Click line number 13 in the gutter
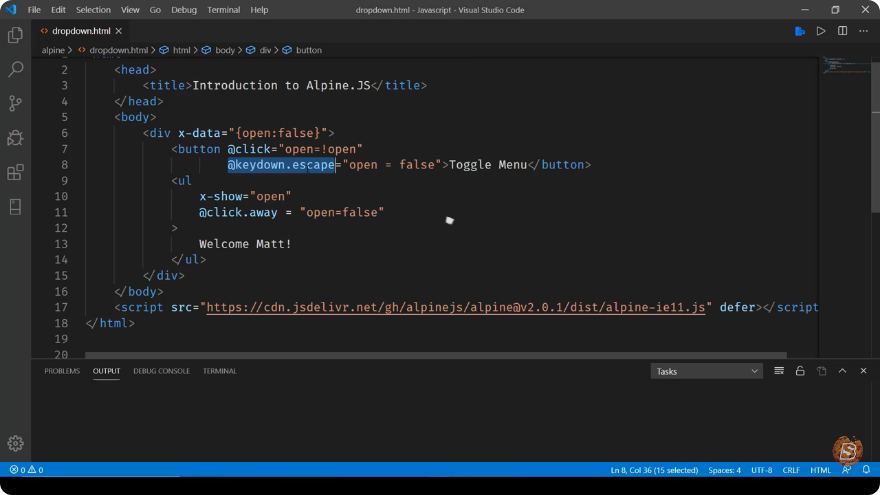The image size is (880, 495). pyautogui.click(x=61, y=244)
